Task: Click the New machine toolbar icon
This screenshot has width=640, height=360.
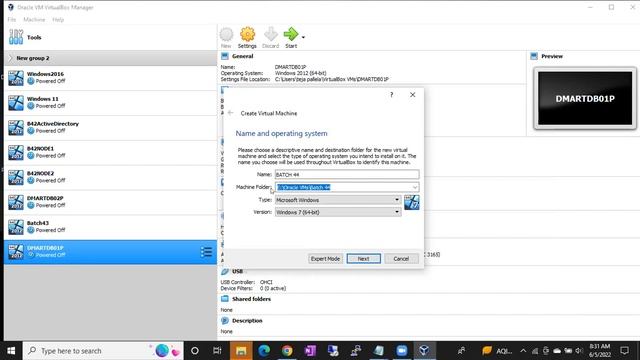Action: 226,38
